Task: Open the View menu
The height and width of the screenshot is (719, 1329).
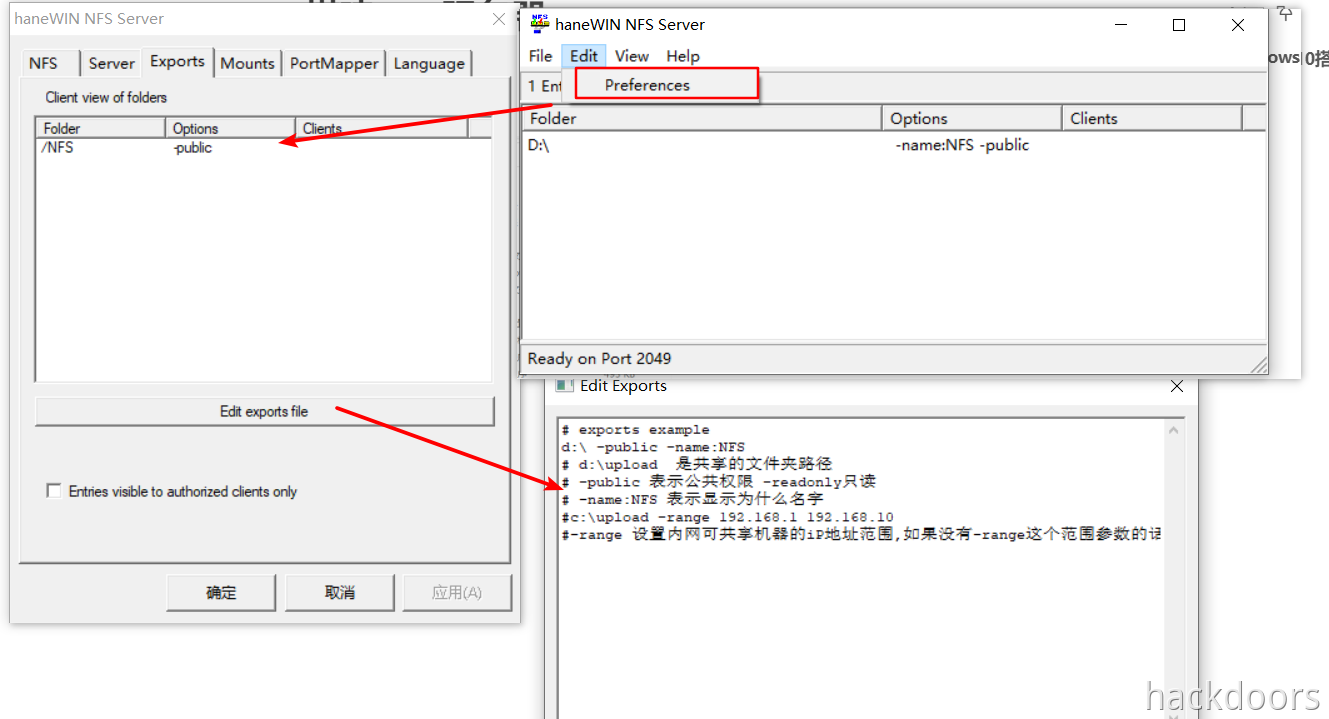Action: (x=632, y=56)
